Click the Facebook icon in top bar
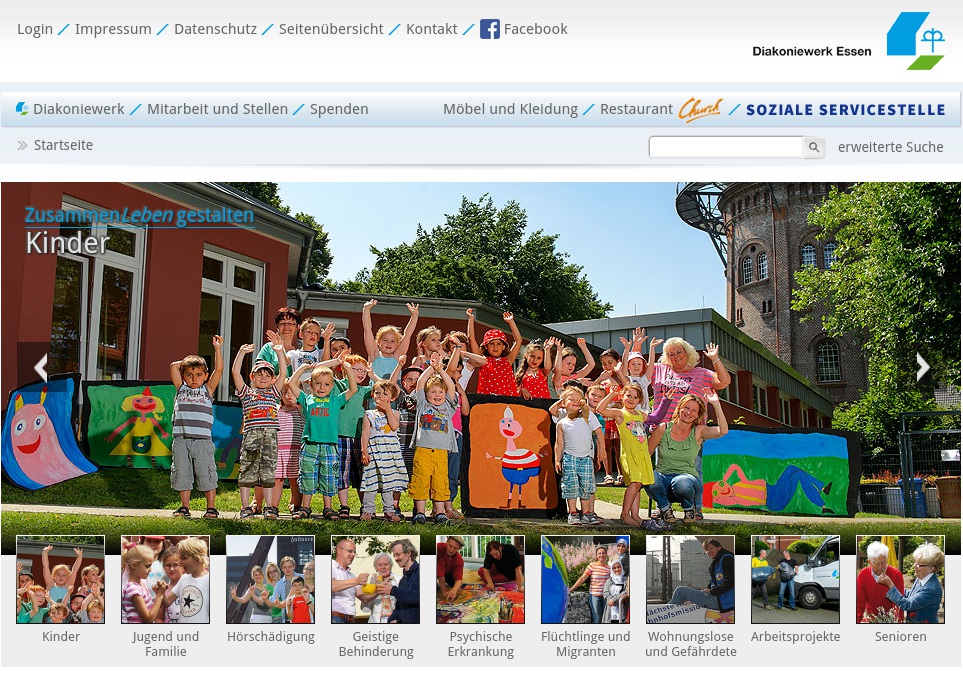This screenshot has width=963, height=700. pyautogui.click(x=490, y=29)
